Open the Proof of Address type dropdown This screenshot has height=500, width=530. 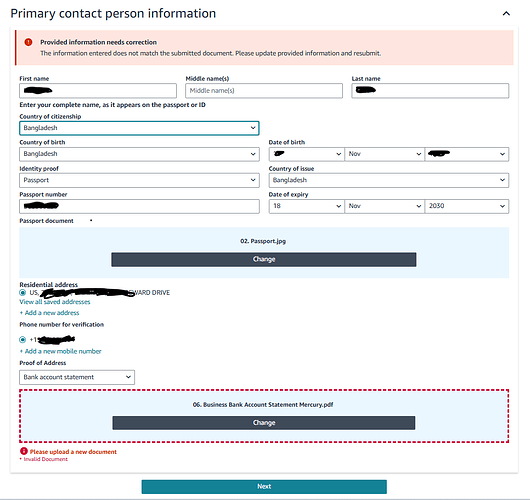[x=77, y=377]
